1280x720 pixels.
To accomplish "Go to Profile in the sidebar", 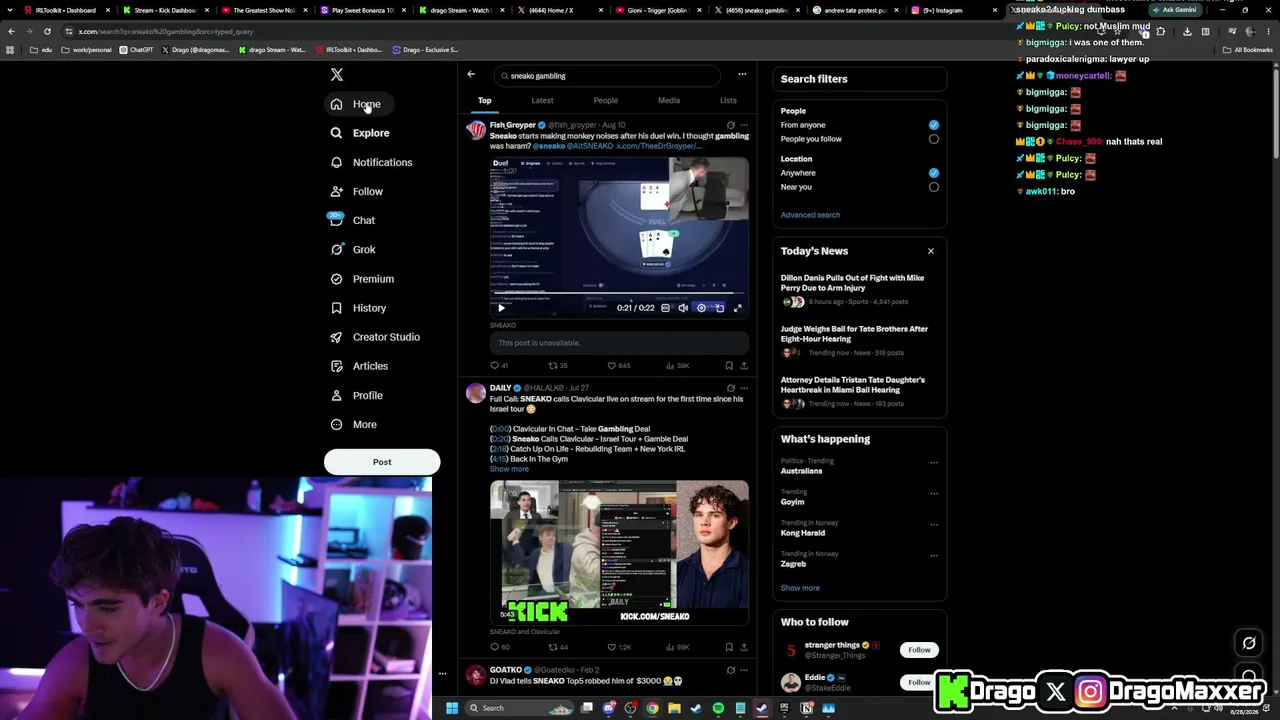I will tap(358, 395).
